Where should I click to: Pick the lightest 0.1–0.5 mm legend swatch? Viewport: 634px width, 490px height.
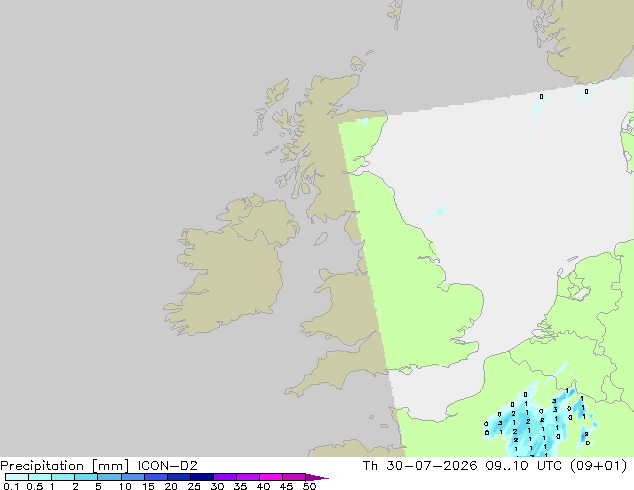click(17, 477)
